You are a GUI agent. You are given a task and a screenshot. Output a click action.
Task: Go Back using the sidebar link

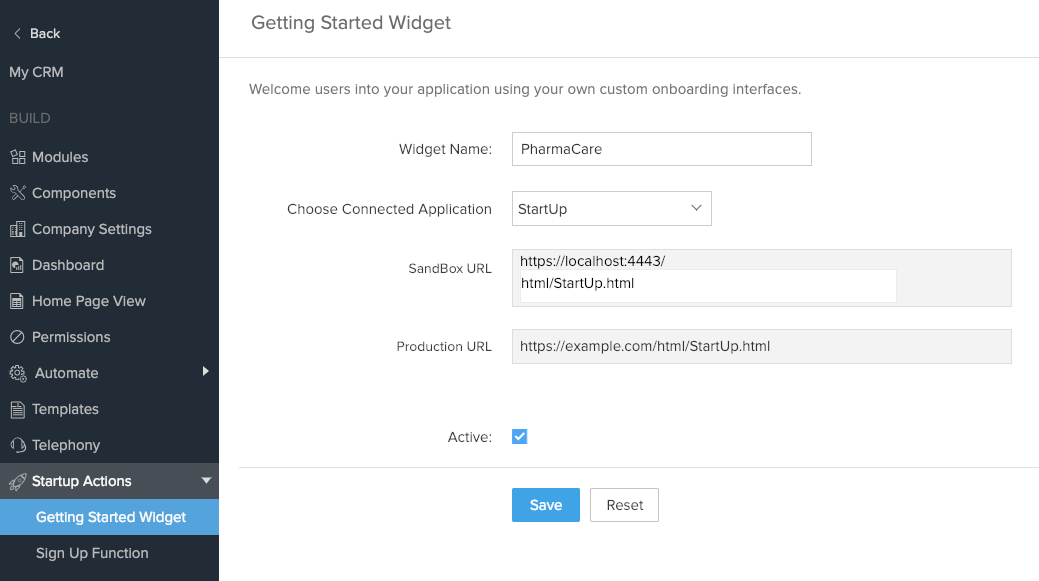point(36,33)
